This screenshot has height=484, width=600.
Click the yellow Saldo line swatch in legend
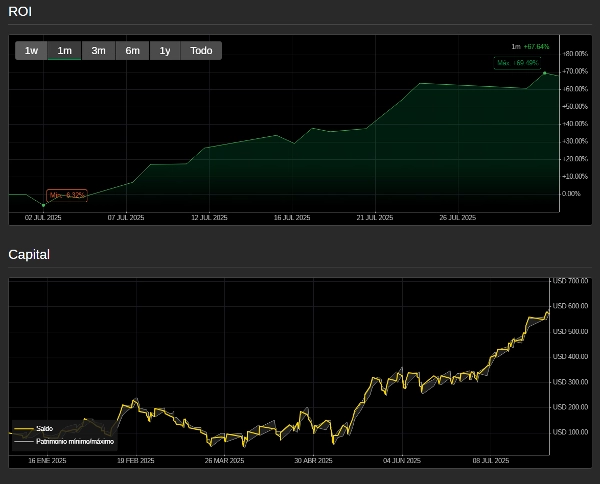(24, 428)
